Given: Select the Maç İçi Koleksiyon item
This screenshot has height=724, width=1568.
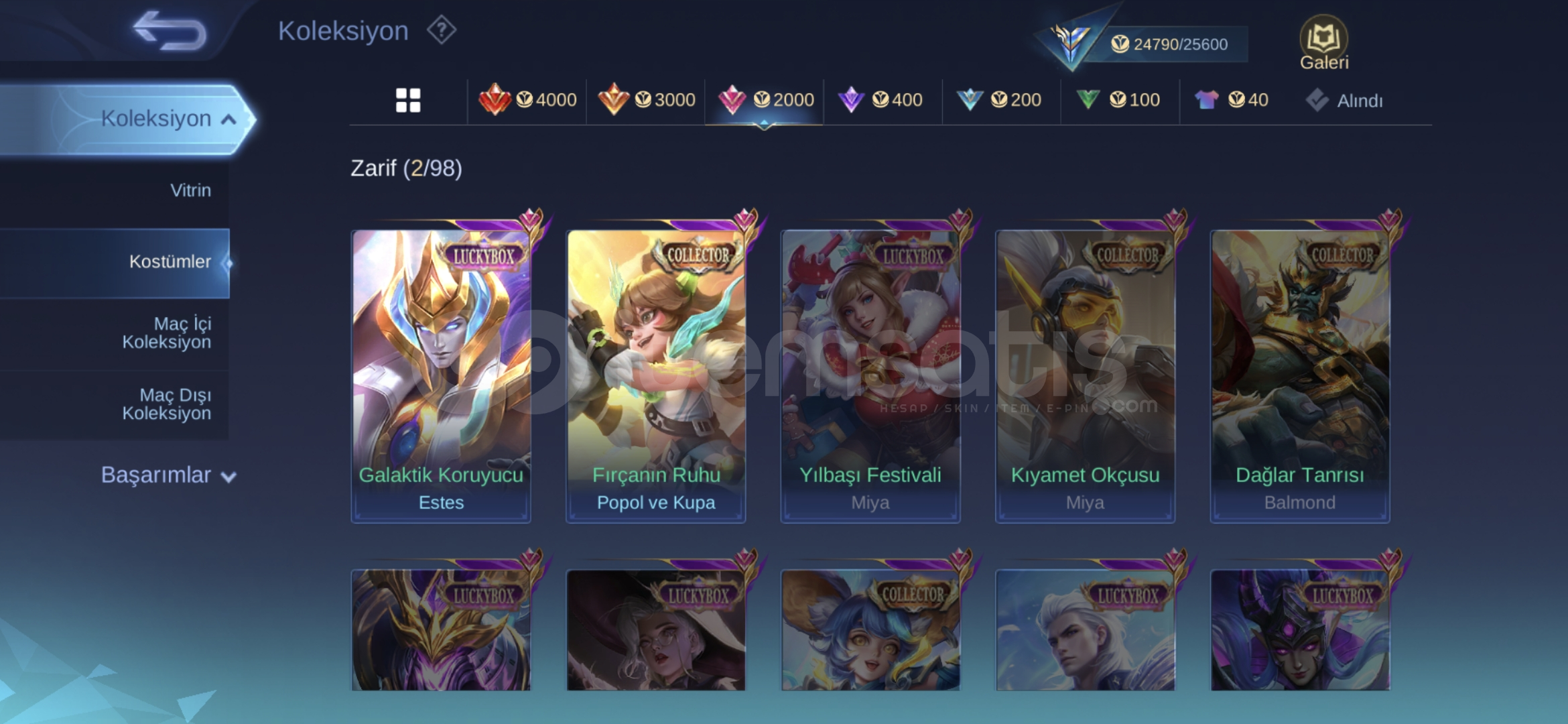Looking at the screenshot, I should pyautogui.click(x=166, y=333).
